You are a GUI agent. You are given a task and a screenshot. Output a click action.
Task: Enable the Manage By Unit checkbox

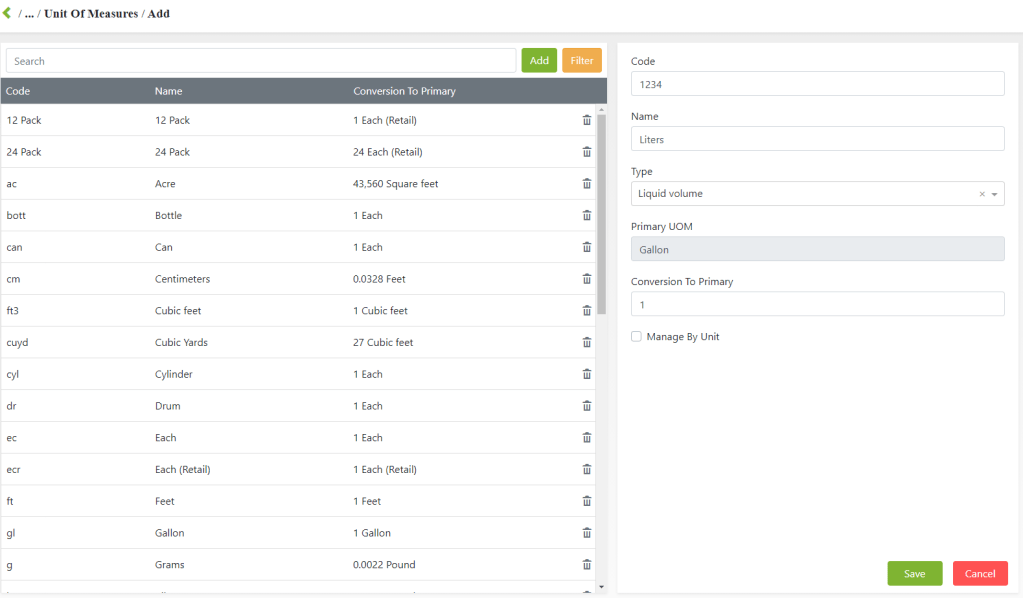[636, 337]
